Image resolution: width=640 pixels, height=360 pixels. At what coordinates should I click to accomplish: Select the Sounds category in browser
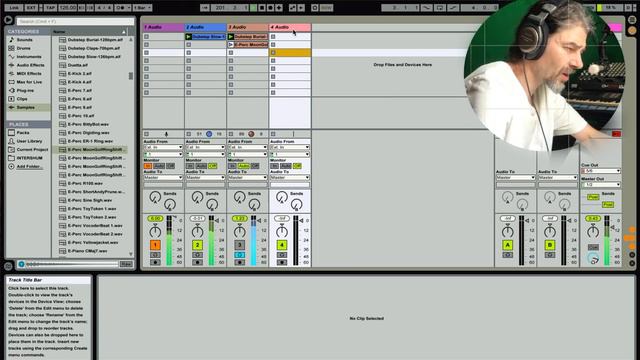[24, 40]
